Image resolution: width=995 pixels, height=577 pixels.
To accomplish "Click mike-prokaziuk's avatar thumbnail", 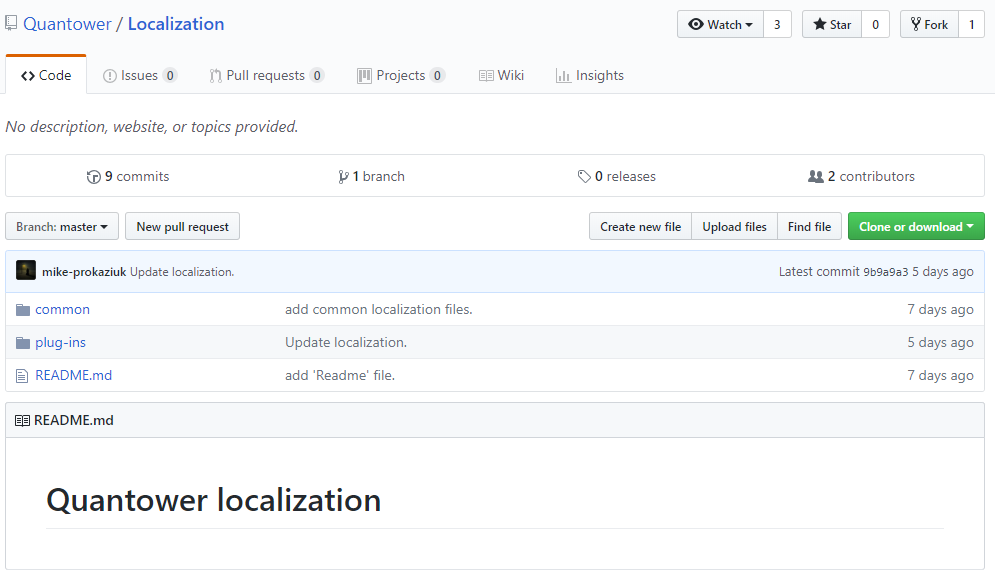I will [26, 271].
